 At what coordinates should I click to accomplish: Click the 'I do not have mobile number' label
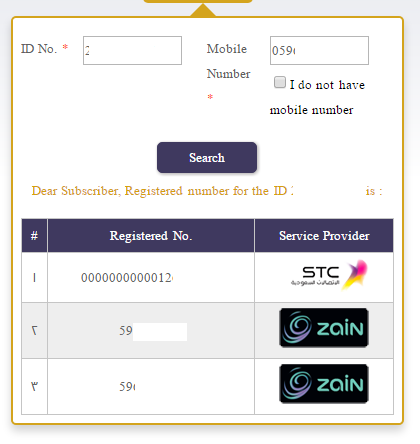pyautogui.click(x=317, y=97)
